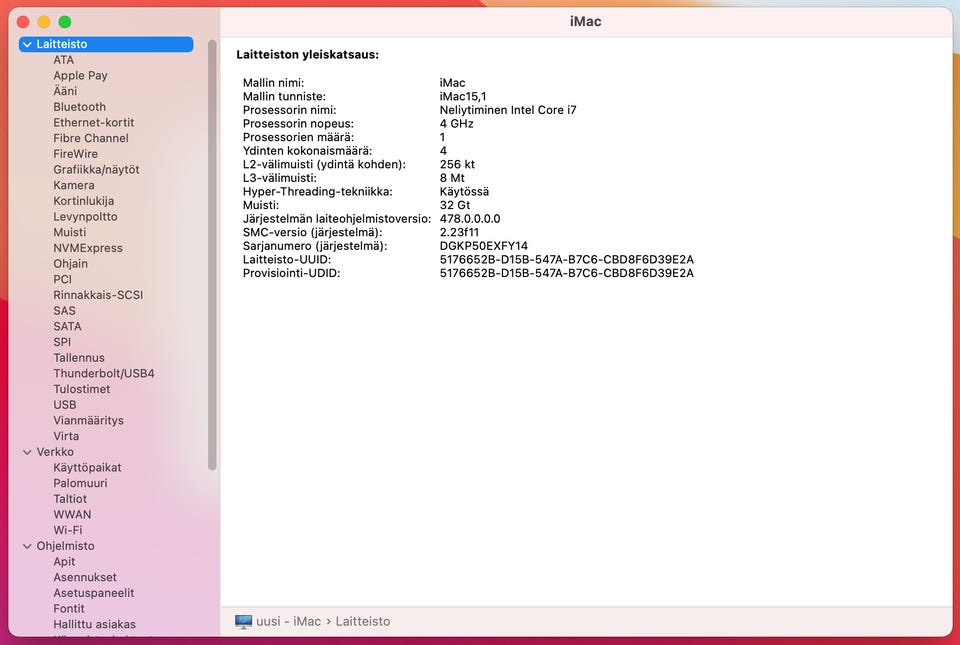Collapse the Laitteisto section chevron
This screenshot has height=645, width=960.
click(27, 44)
